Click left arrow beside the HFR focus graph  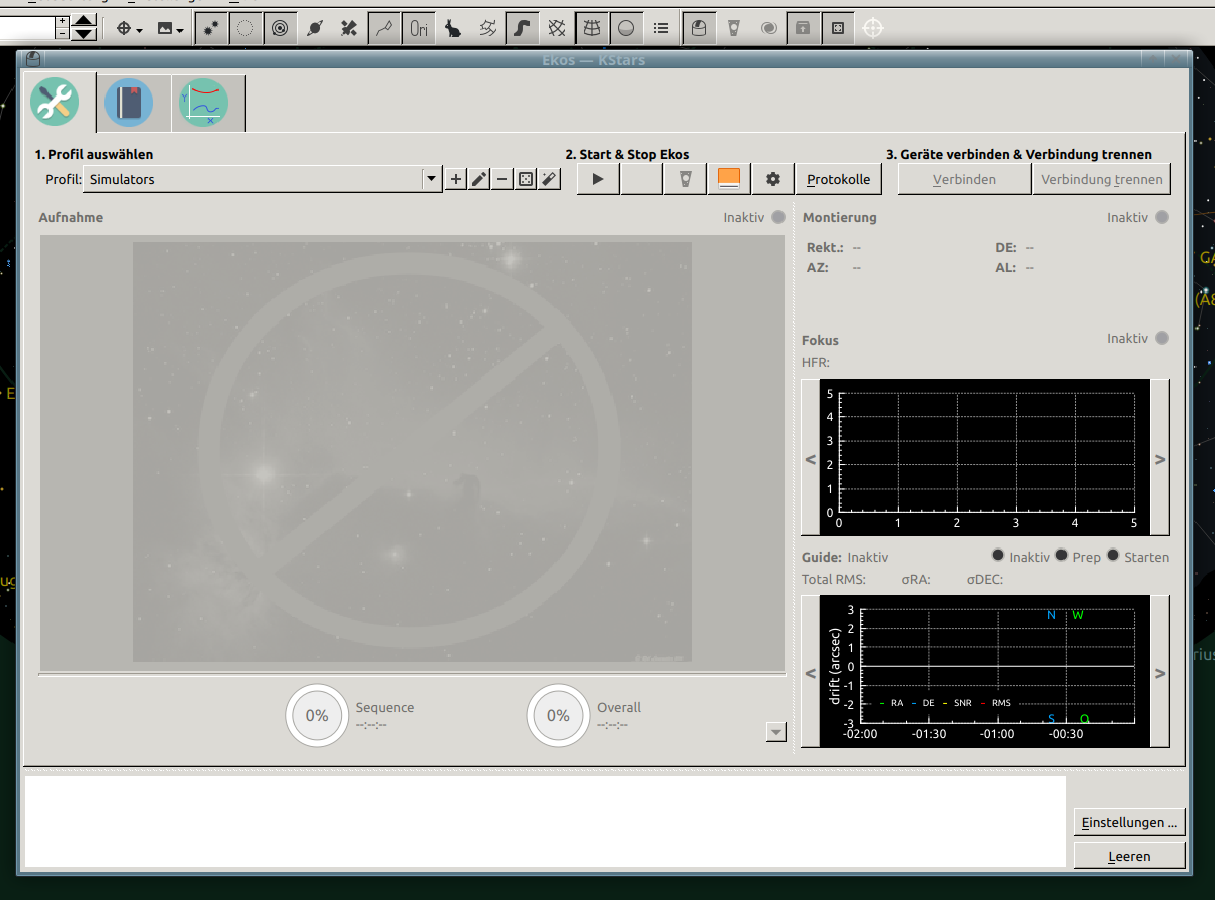[x=811, y=459]
